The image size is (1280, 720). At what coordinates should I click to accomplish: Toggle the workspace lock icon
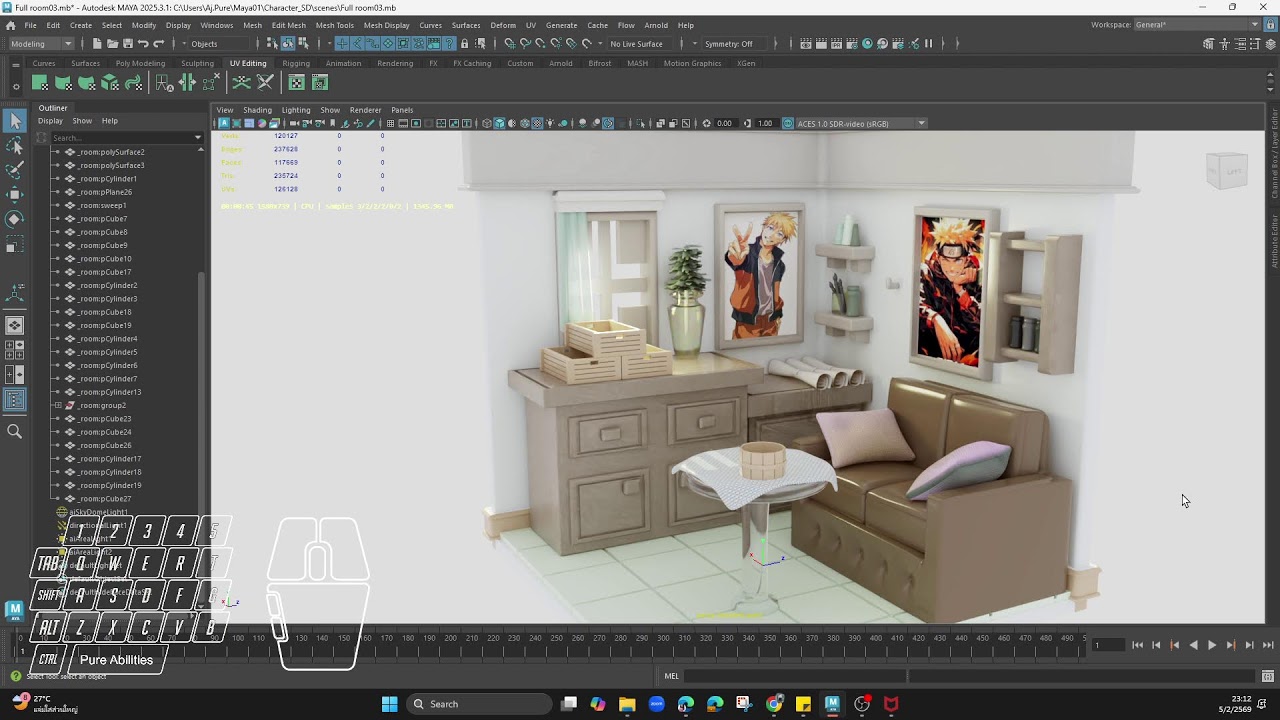(1269, 25)
